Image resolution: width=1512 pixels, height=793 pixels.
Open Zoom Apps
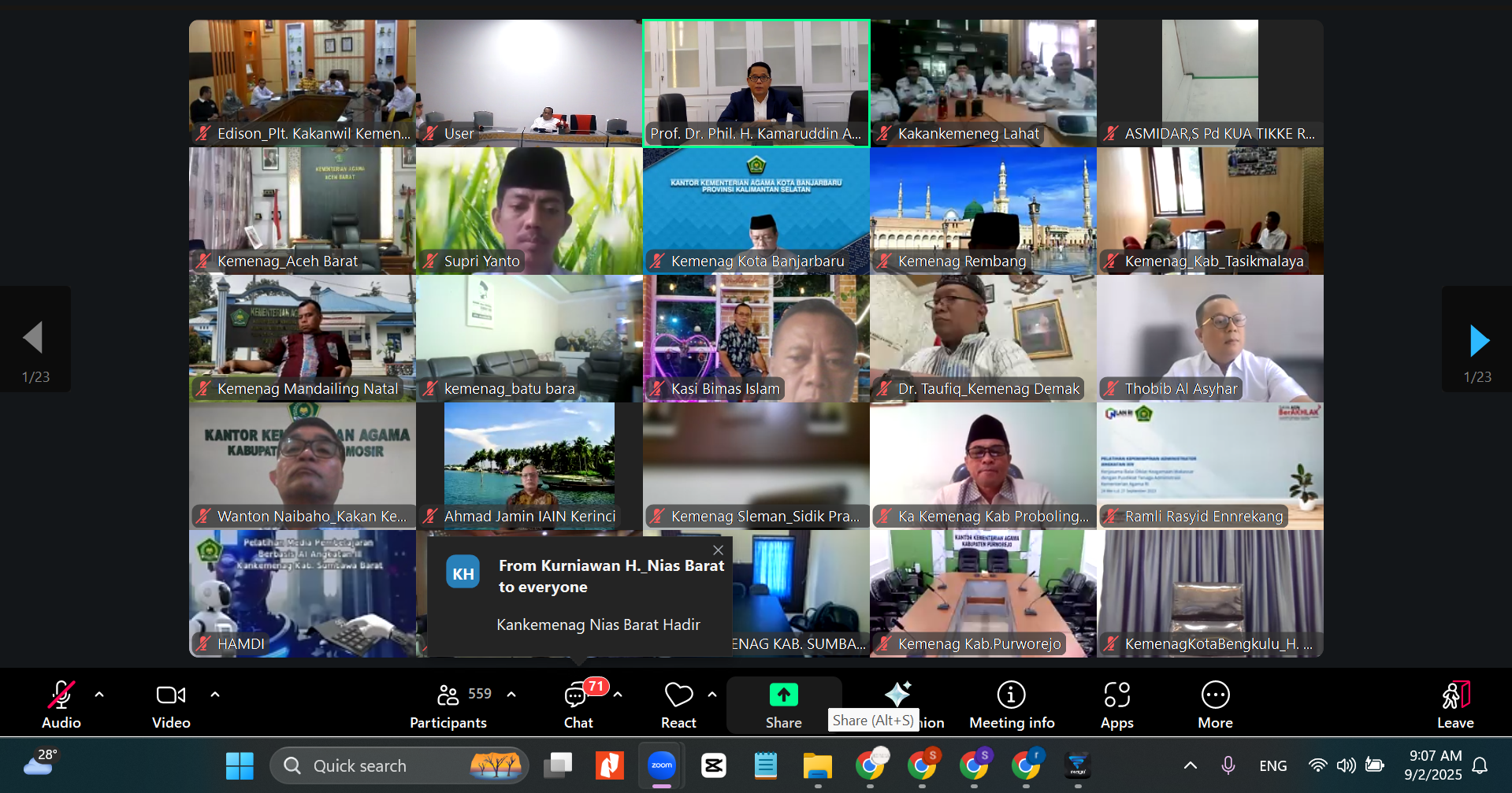pyautogui.click(x=1116, y=703)
